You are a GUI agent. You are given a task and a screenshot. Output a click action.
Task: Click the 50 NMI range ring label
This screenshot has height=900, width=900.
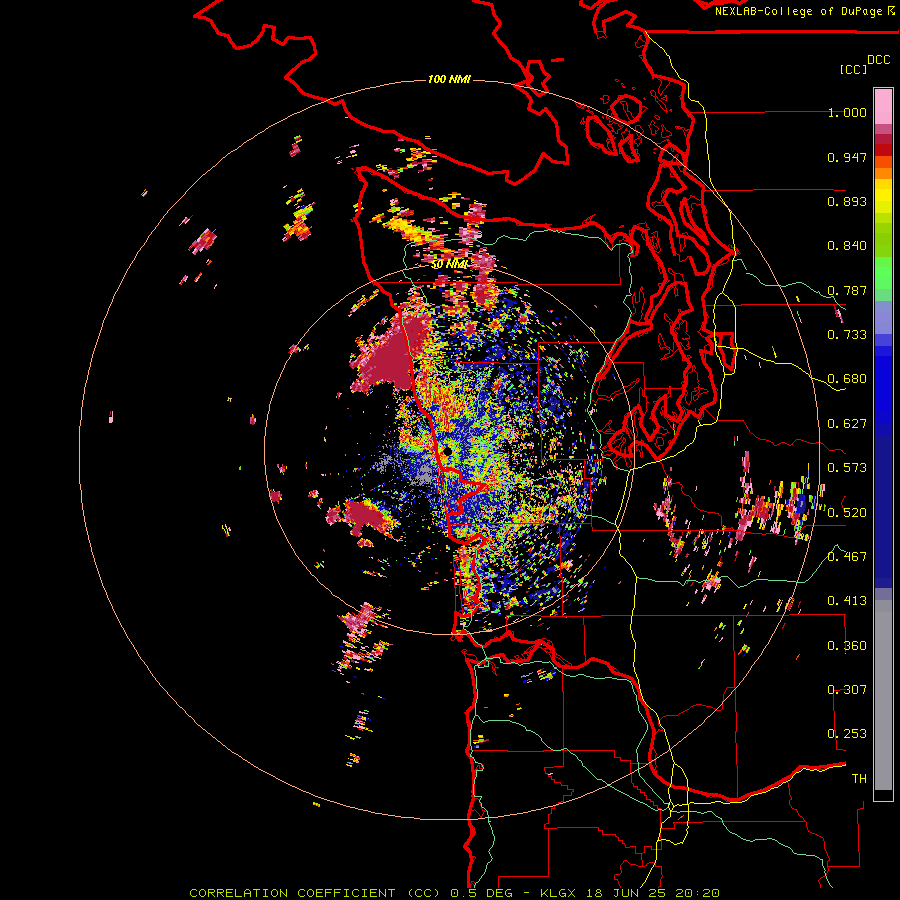tap(449, 264)
